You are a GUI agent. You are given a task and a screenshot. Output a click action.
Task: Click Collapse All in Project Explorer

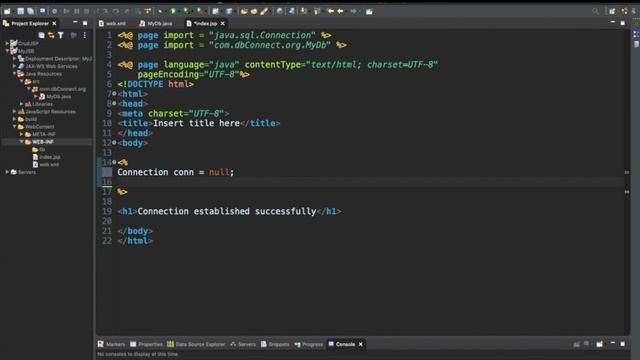41,36
